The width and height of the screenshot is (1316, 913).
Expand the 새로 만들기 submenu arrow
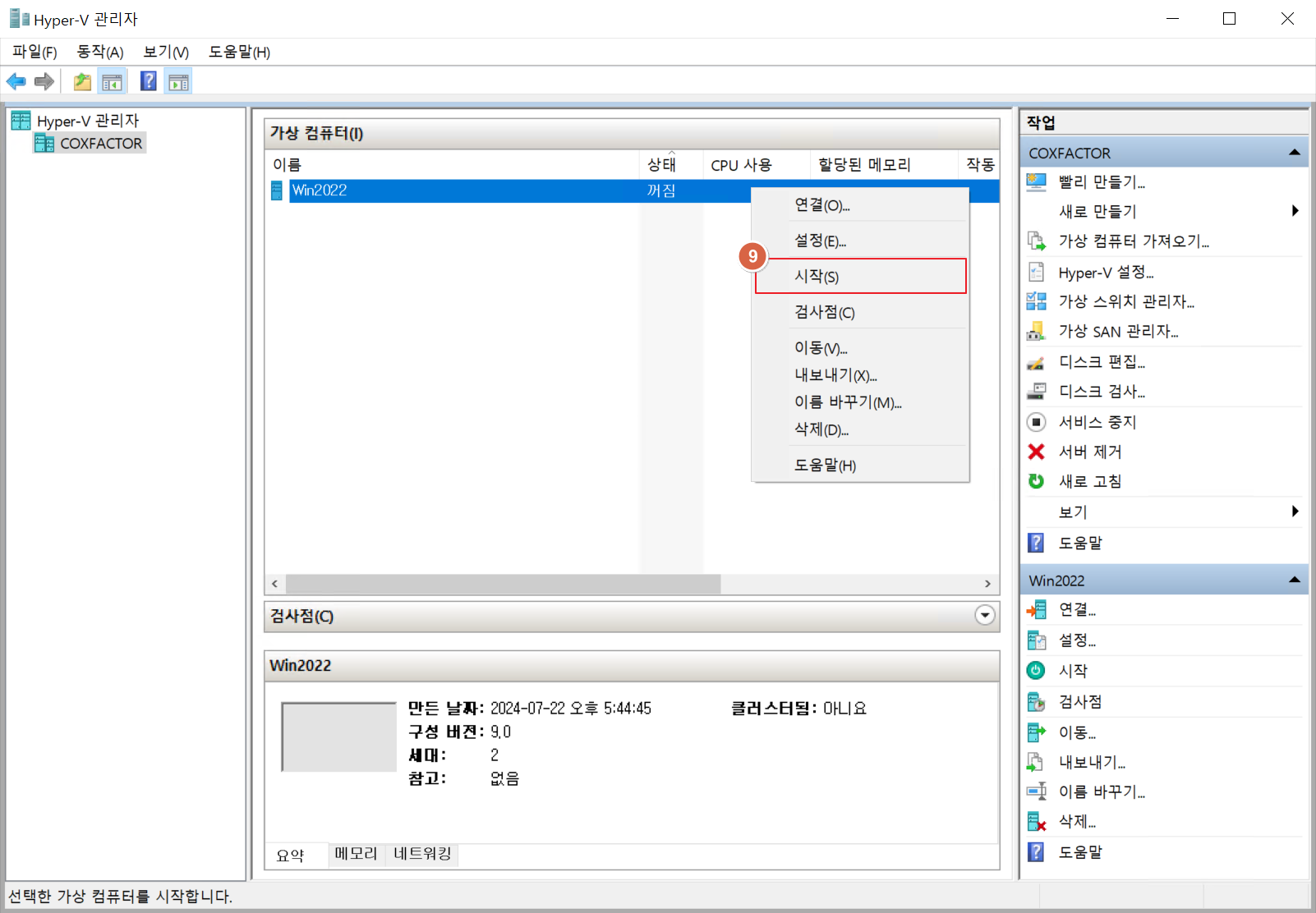[x=1295, y=211]
